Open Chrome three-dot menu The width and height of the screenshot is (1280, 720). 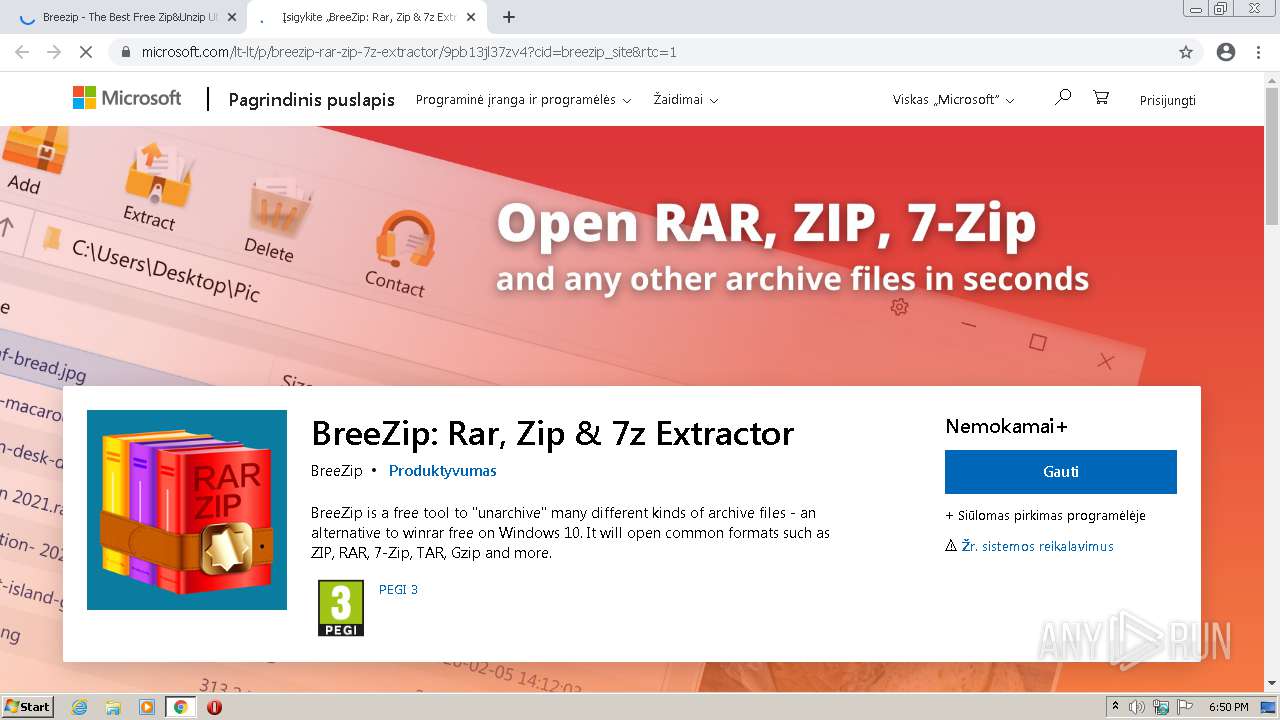[x=1258, y=52]
